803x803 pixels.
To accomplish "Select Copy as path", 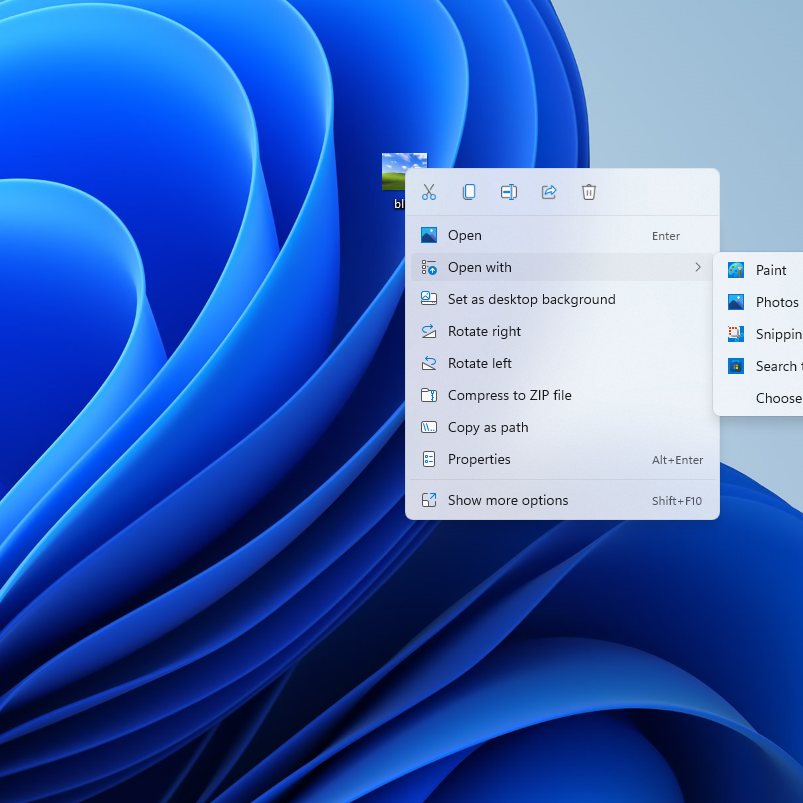I will (488, 427).
